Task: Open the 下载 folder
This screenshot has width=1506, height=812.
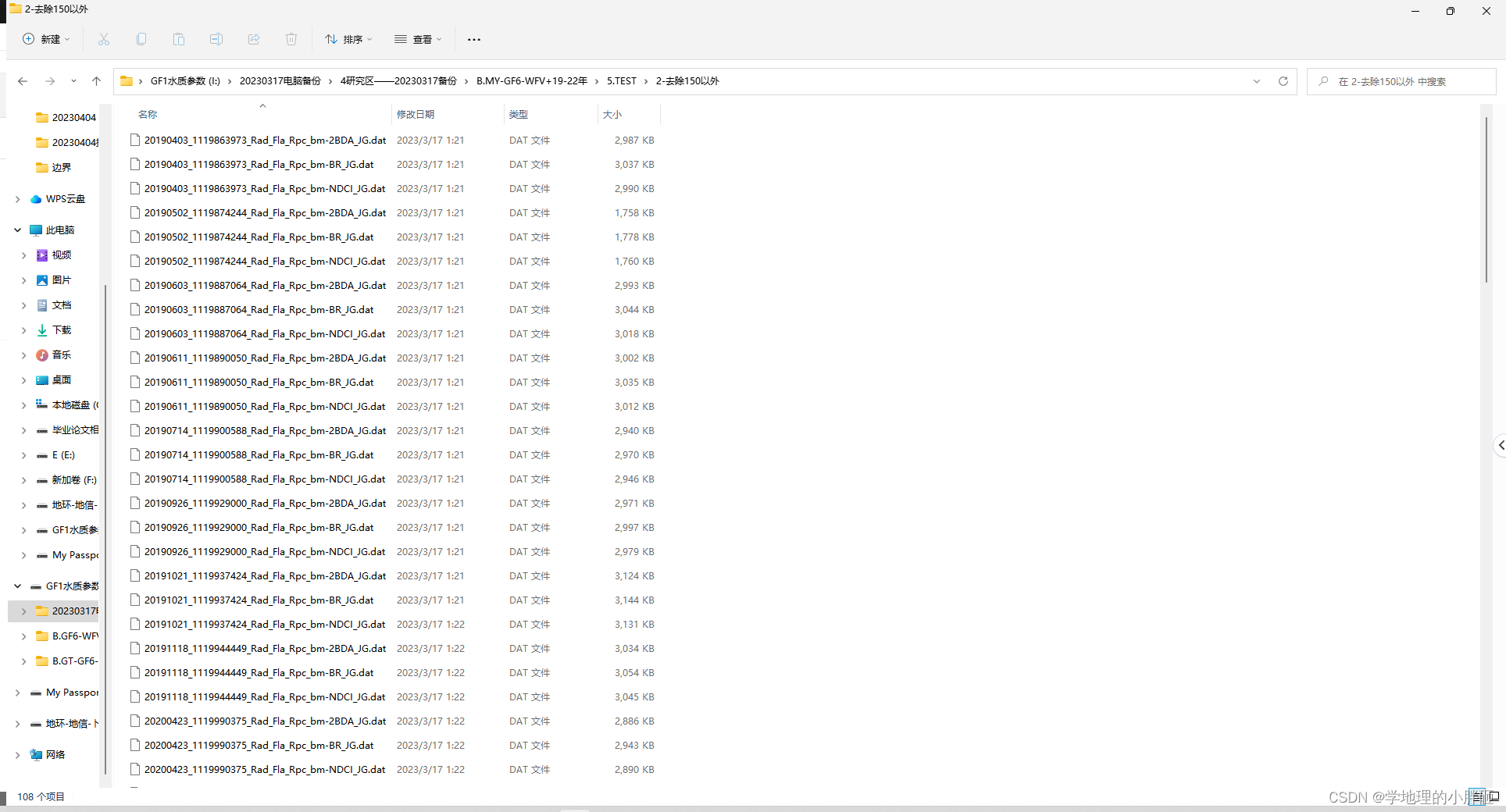Action: [x=61, y=330]
